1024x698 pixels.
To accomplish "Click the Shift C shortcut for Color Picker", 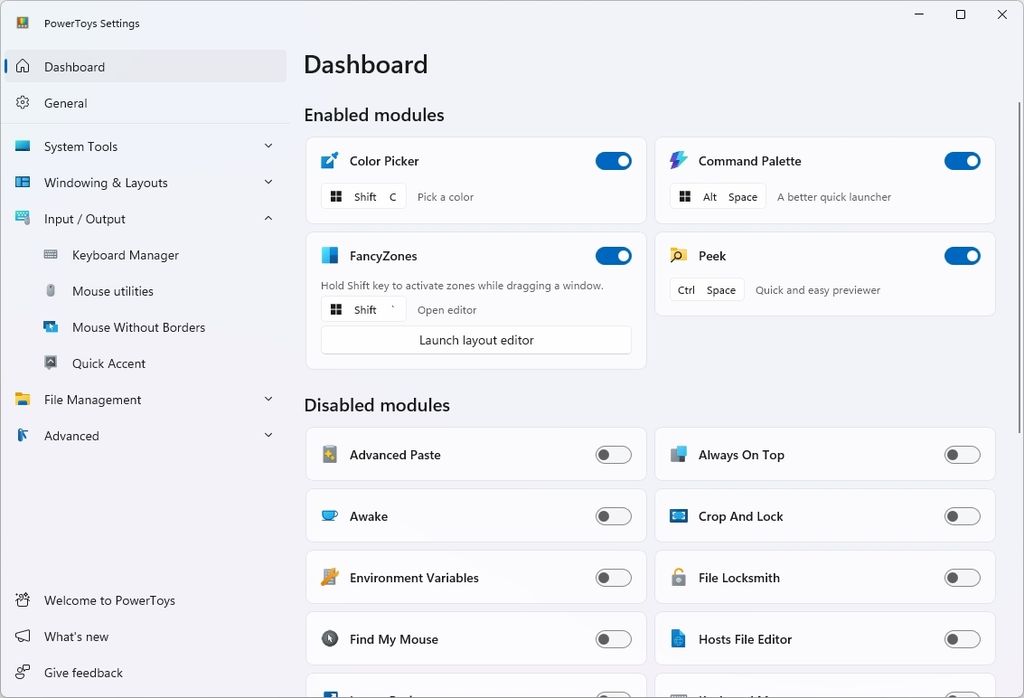I will tap(362, 197).
